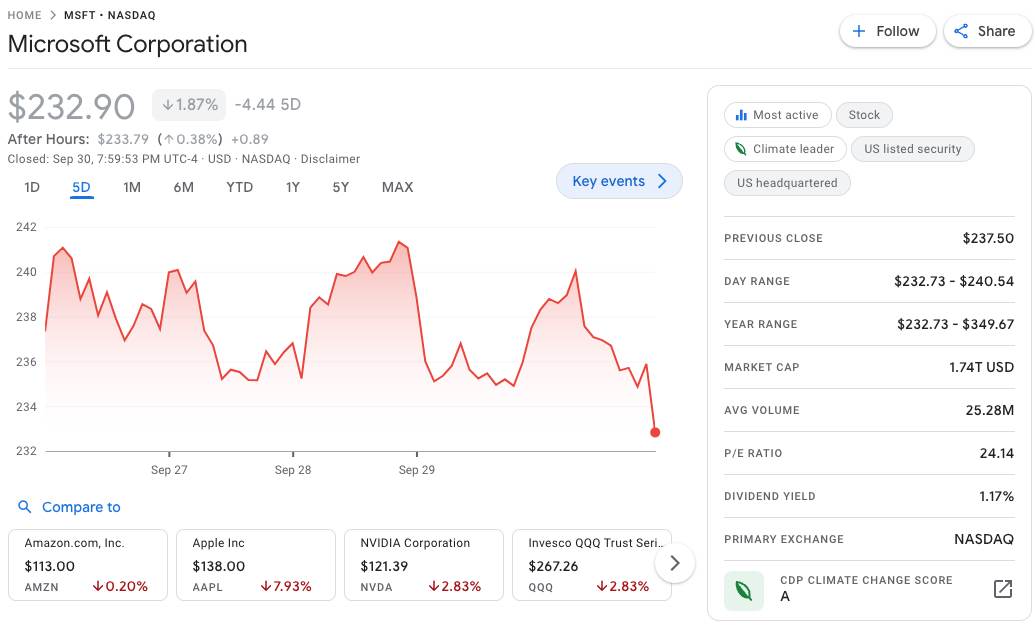
Task: Click the Share button
Action: tap(984, 31)
